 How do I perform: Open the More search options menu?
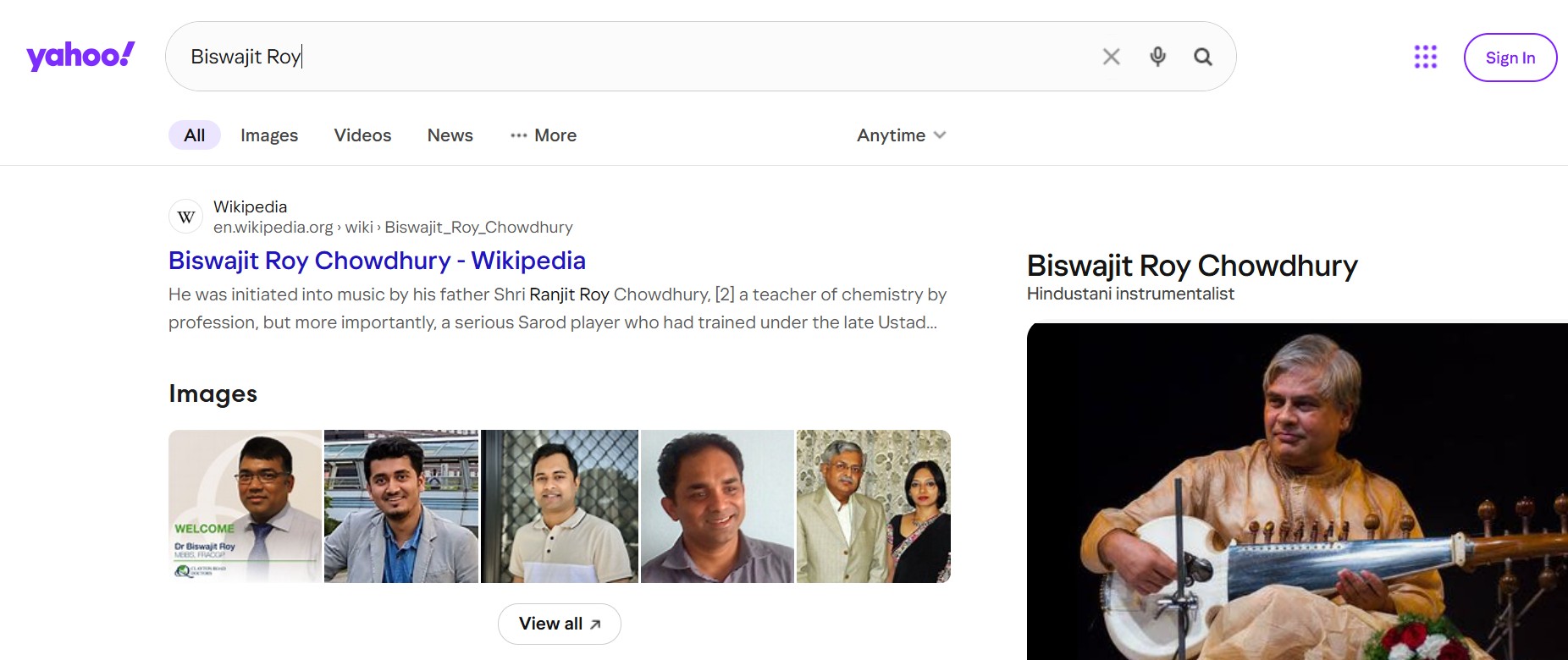click(x=544, y=135)
